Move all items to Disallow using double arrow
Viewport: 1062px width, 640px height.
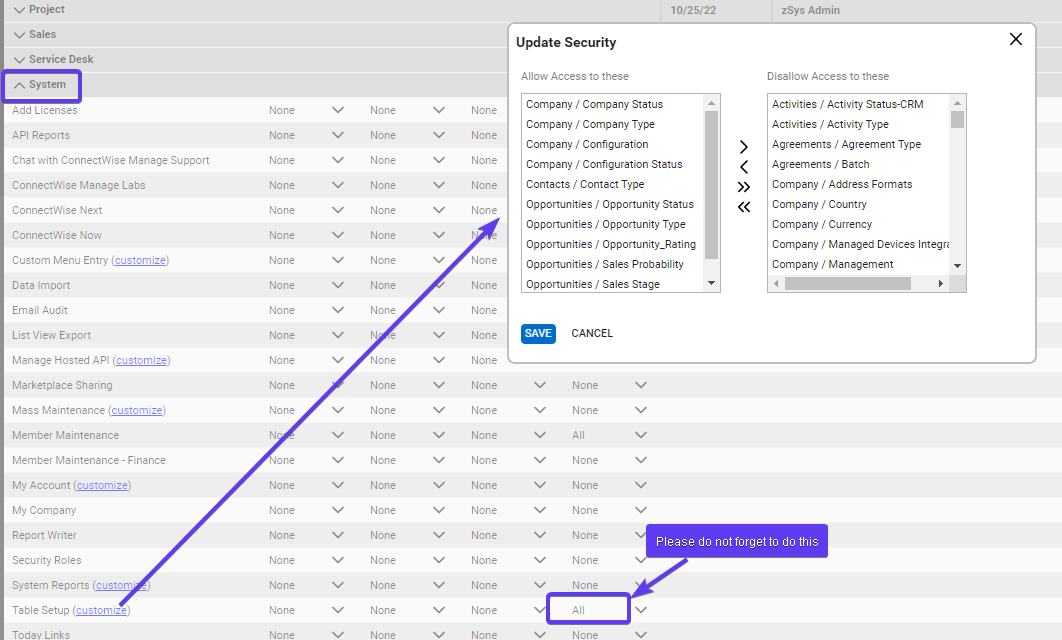[743, 186]
